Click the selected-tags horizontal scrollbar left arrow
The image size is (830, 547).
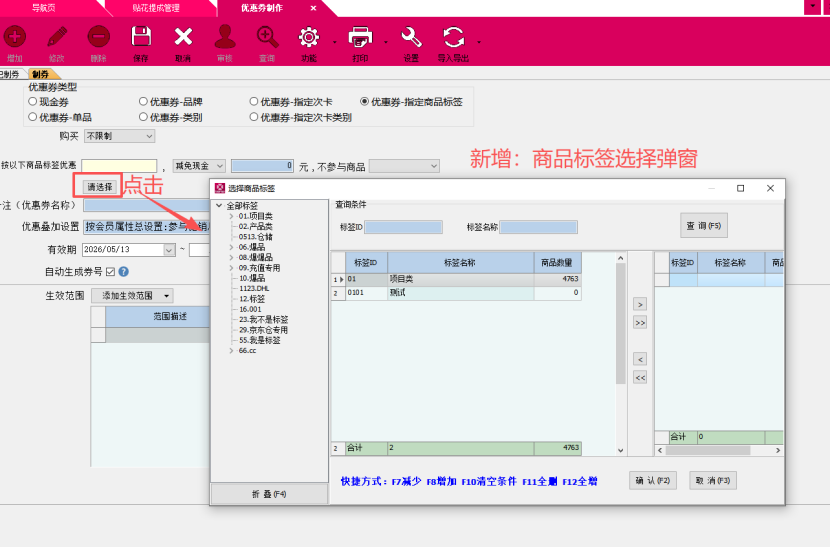tap(660, 451)
